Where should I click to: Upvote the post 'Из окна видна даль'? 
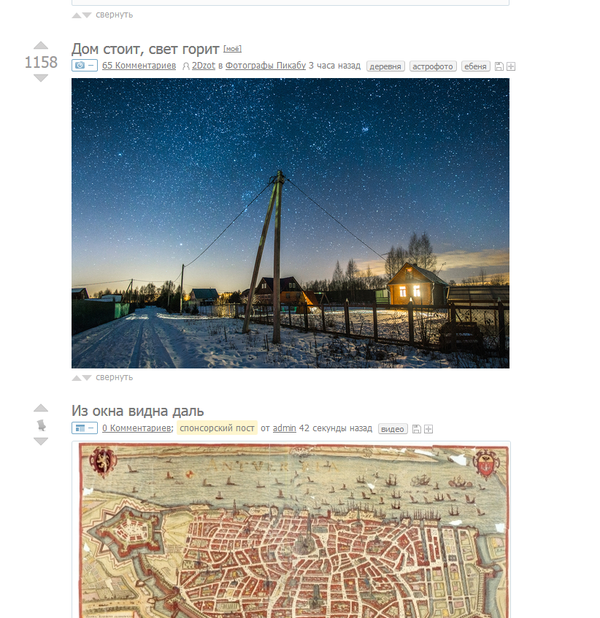(x=41, y=408)
